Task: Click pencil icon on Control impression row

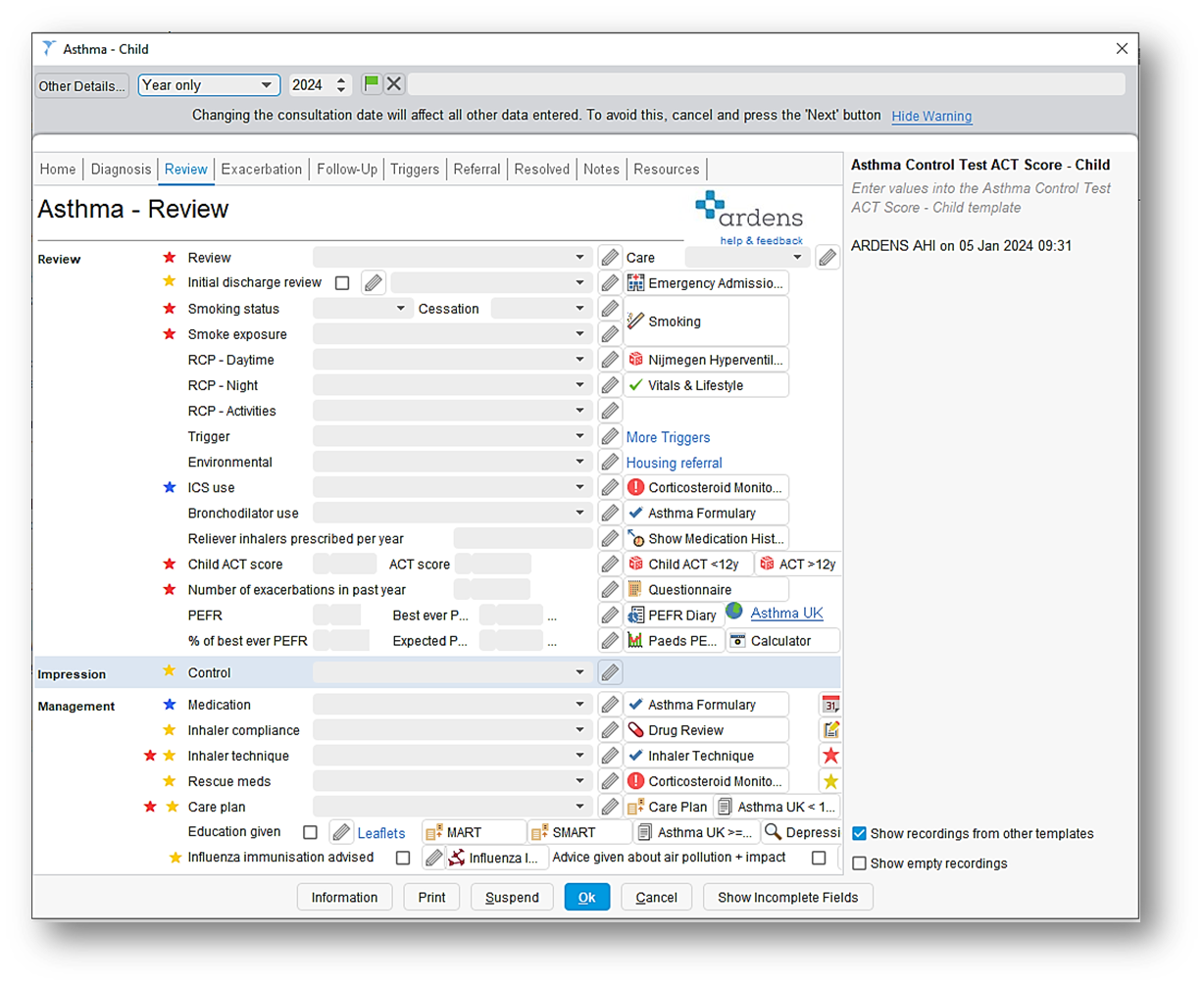Action: pos(610,672)
